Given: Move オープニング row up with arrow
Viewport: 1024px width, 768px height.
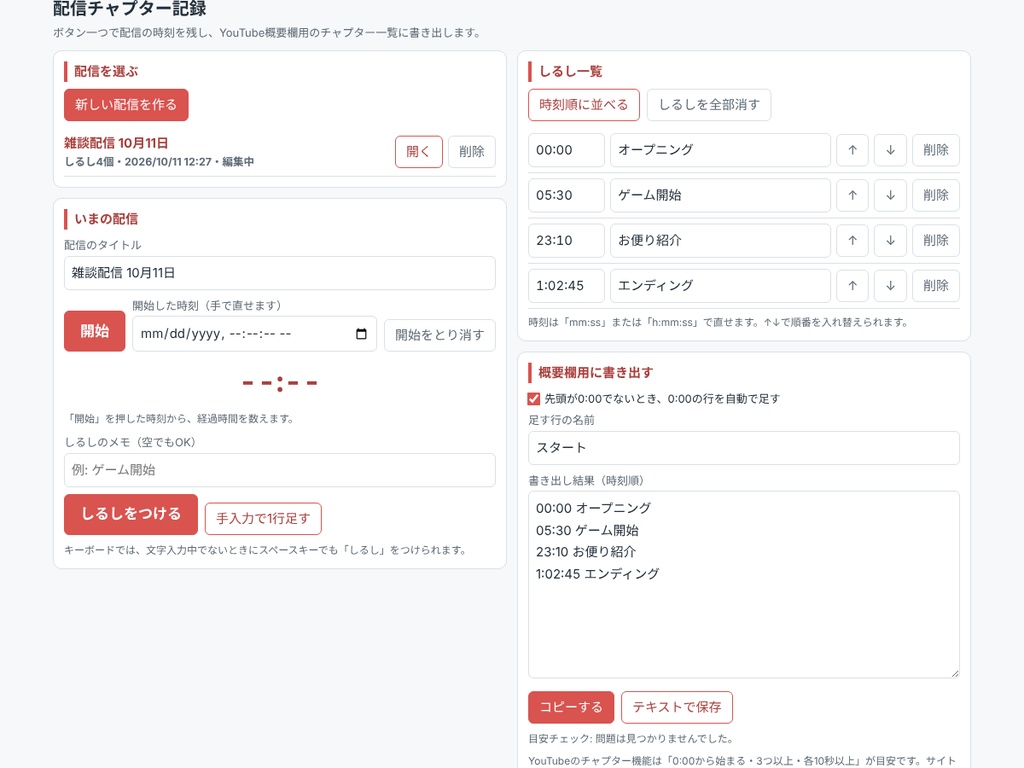Looking at the screenshot, I should tap(852, 150).
